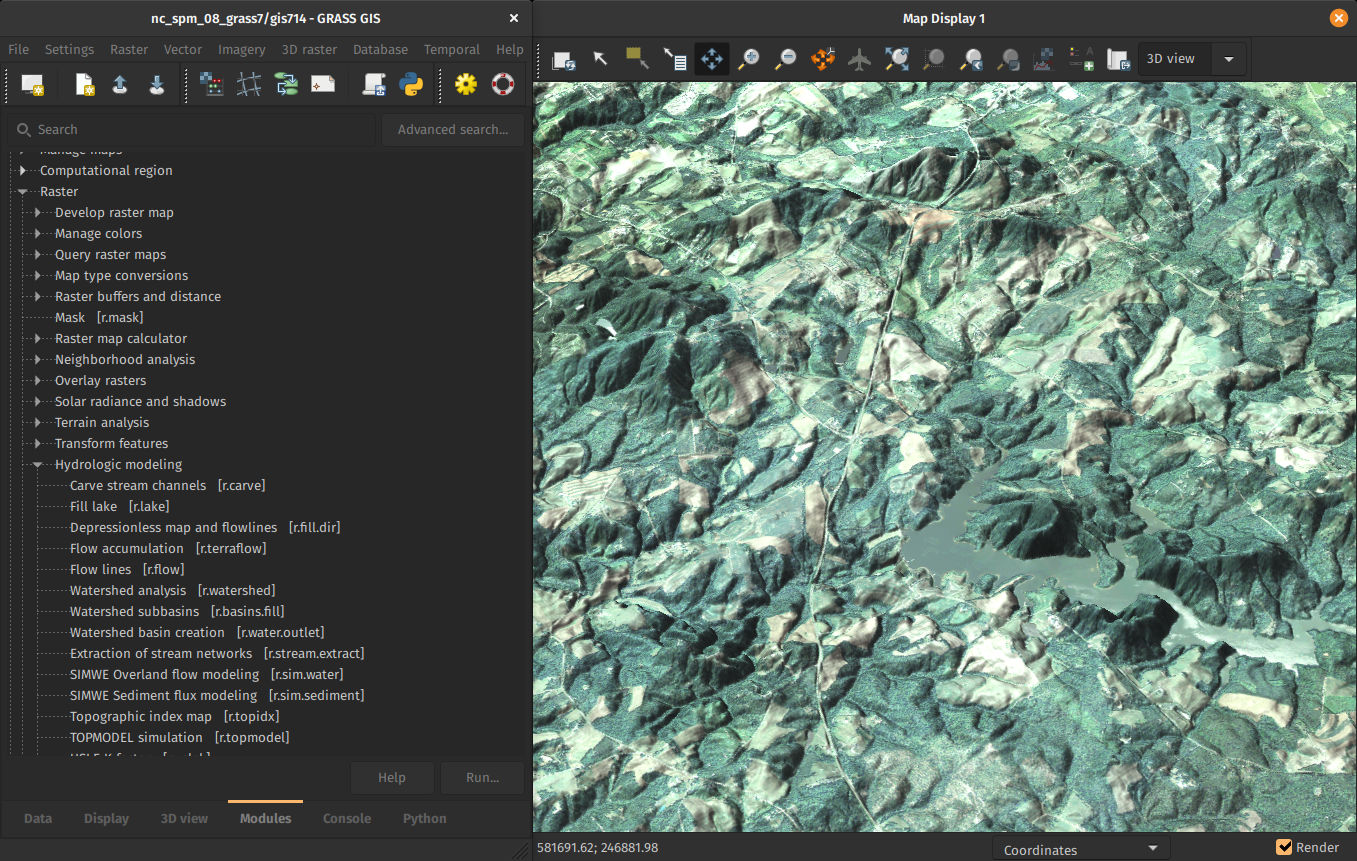This screenshot has width=1357, height=861.
Task: Expand Map type conversions node
Action: pos(37,275)
